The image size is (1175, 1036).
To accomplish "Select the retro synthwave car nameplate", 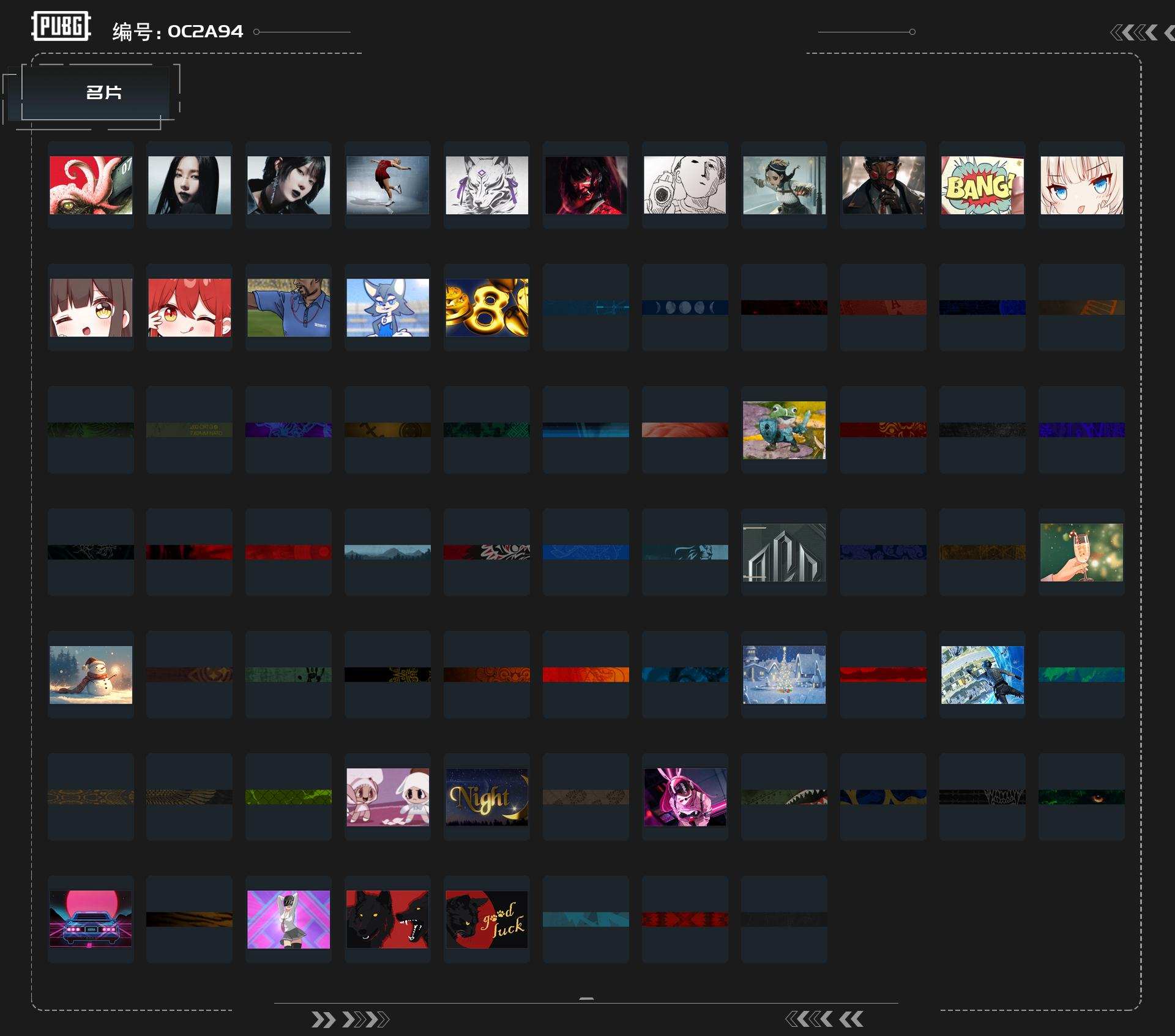I will coord(91,919).
